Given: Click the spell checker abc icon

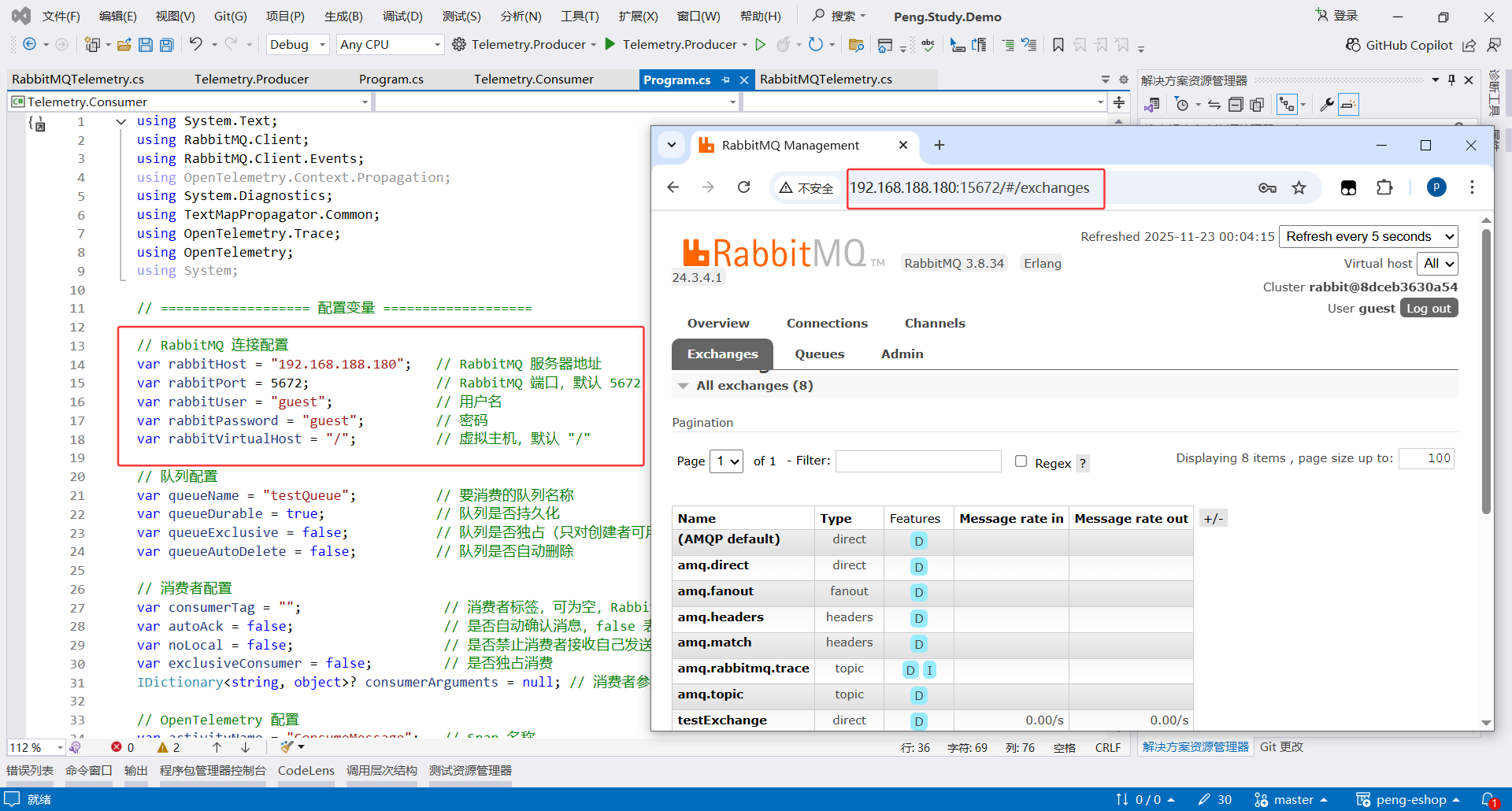Looking at the screenshot, I should [x=928, y=45].
